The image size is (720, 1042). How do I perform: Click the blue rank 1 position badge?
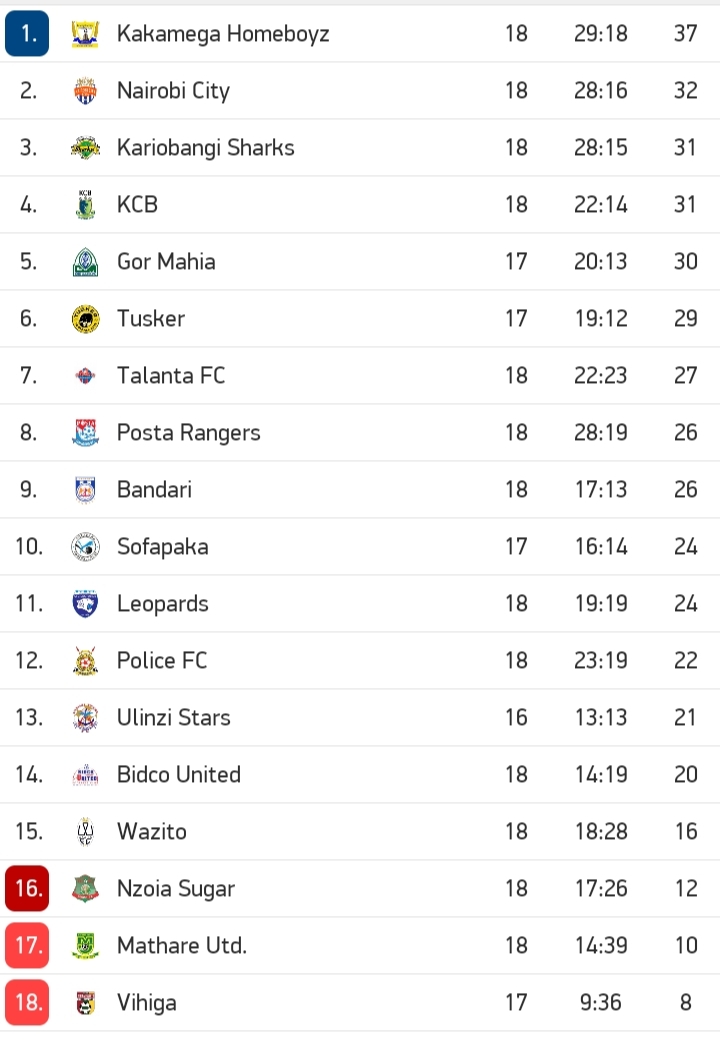coord(27,34)
